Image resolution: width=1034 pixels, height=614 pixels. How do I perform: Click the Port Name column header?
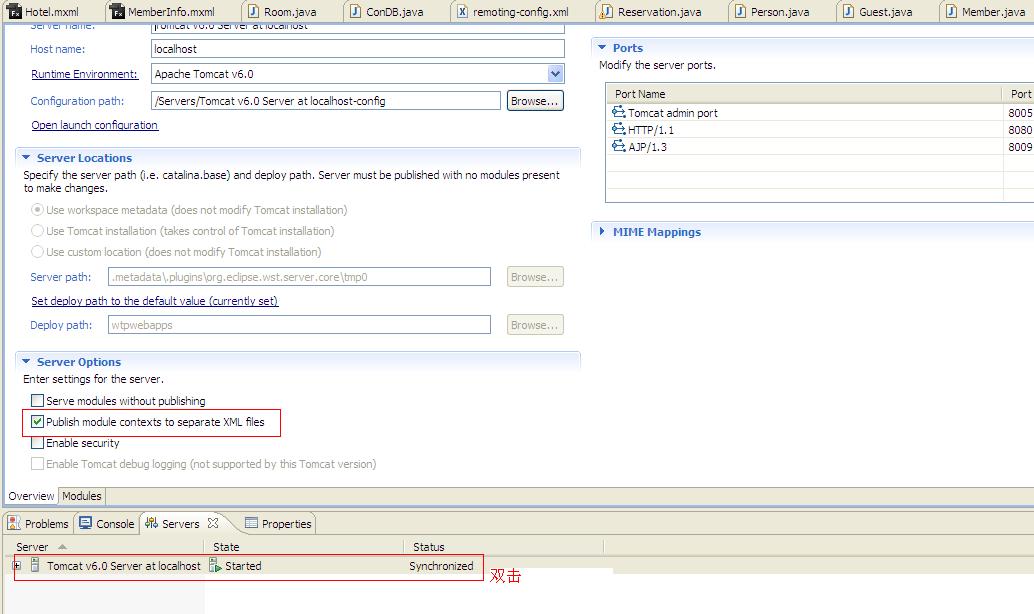pyautogui.click(x=803, y=94)
